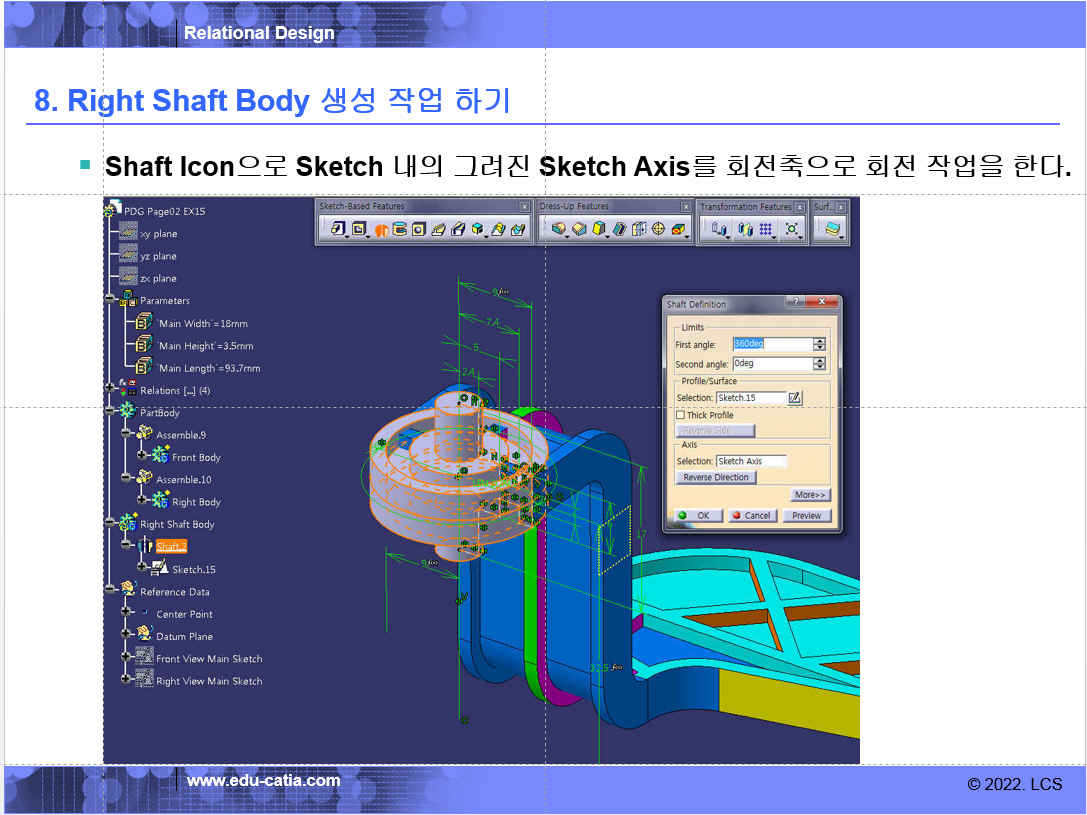
Task: Click the Reverse Direction button
Action: tap(716, 478)
